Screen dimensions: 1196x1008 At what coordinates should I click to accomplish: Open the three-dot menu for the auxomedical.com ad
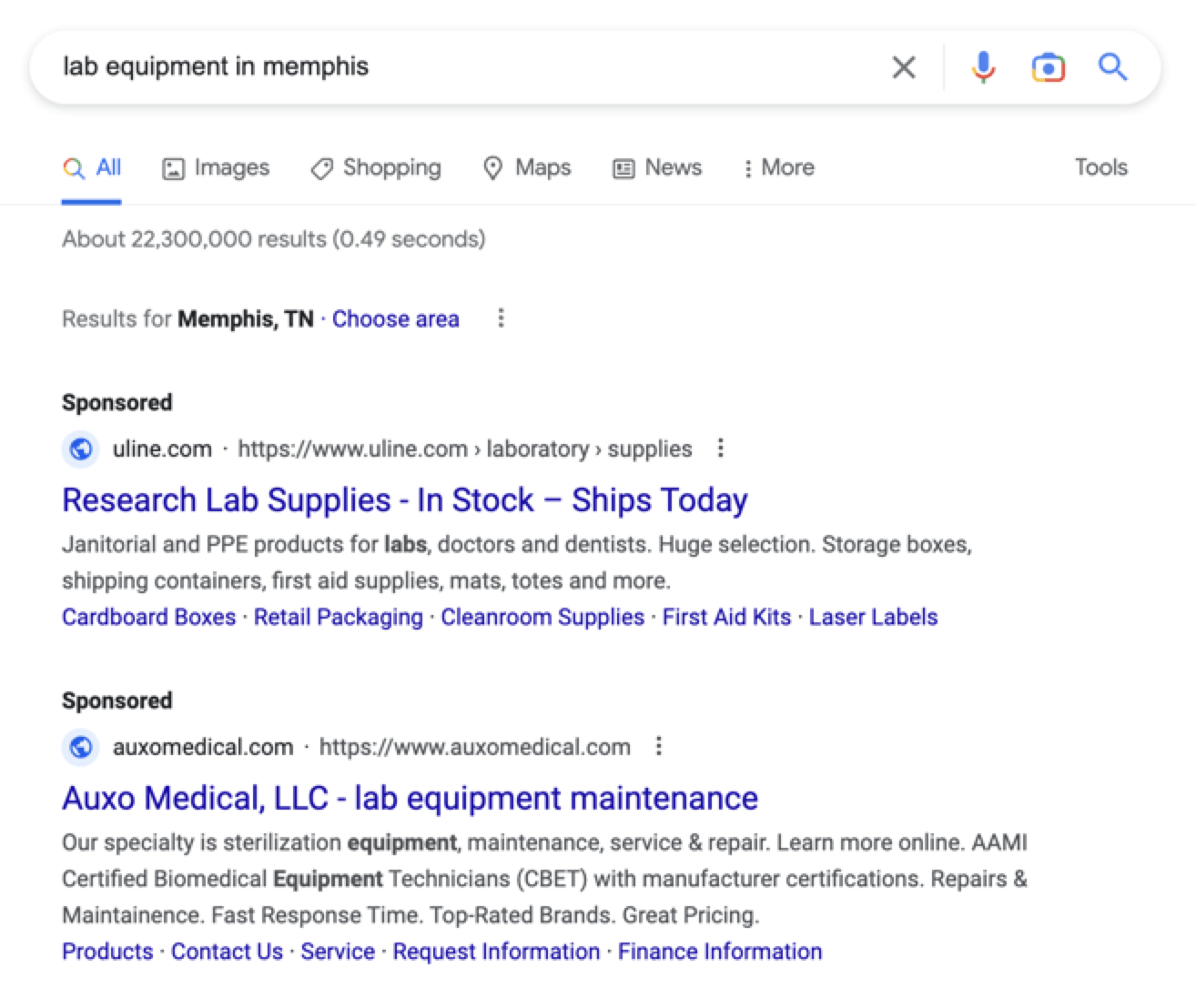point(658,746)
